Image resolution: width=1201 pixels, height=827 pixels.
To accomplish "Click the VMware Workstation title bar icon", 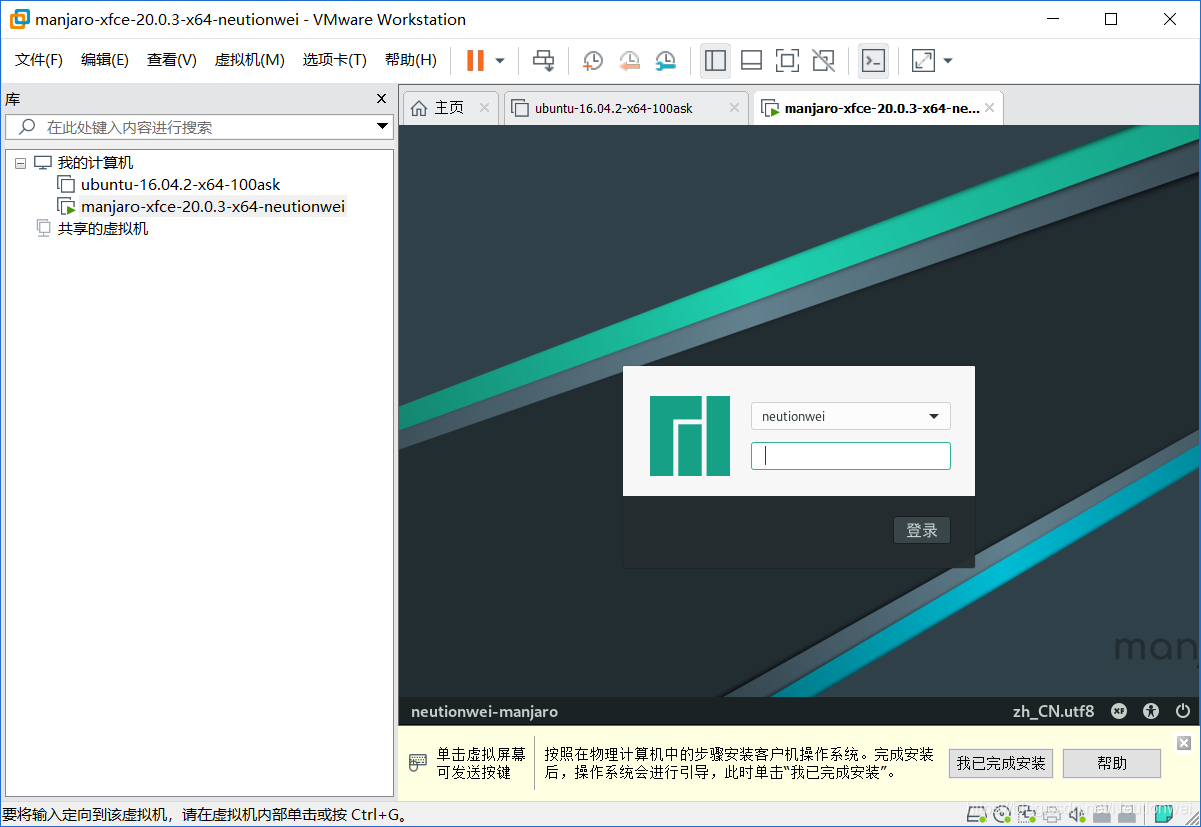I will 19,19.
